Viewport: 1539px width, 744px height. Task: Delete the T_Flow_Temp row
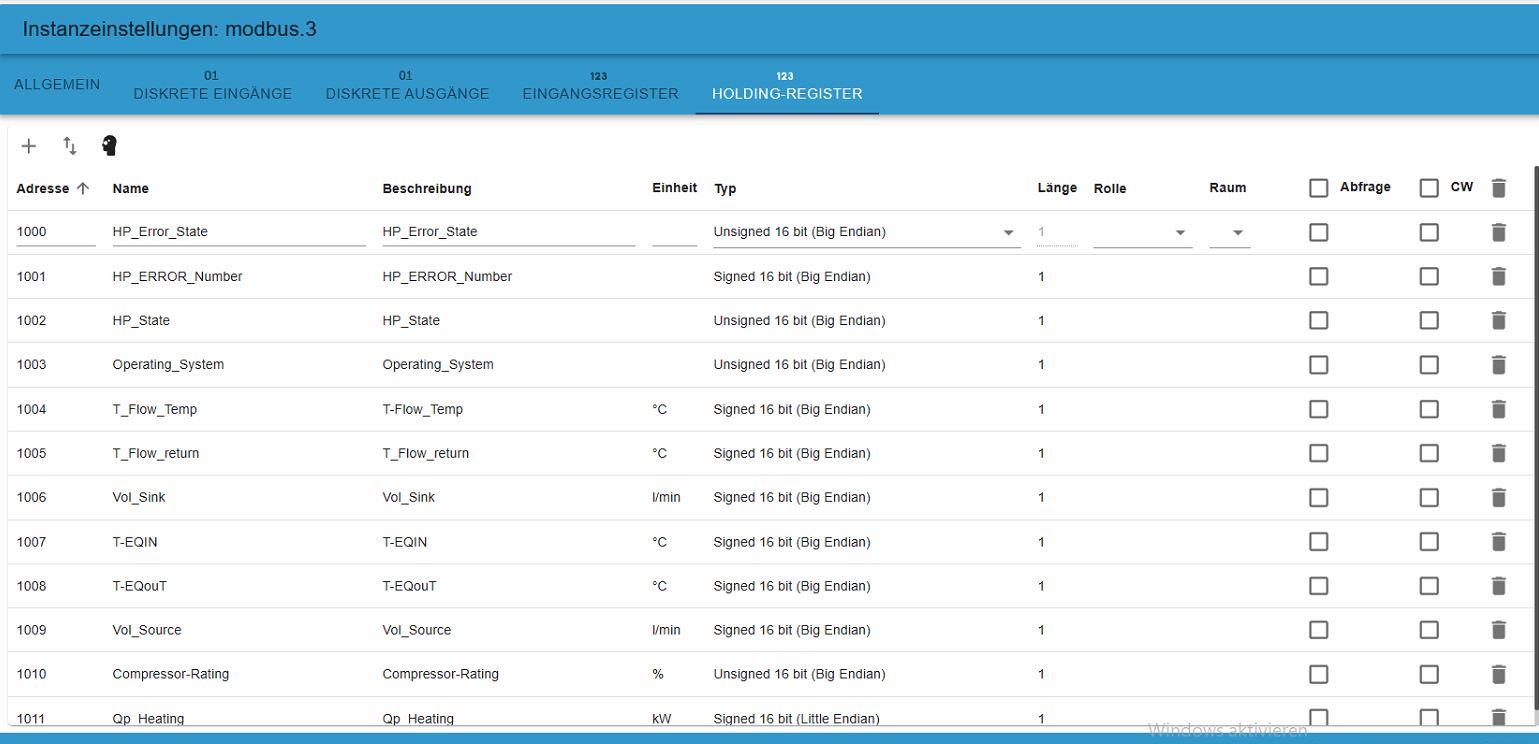(1498, 409)
